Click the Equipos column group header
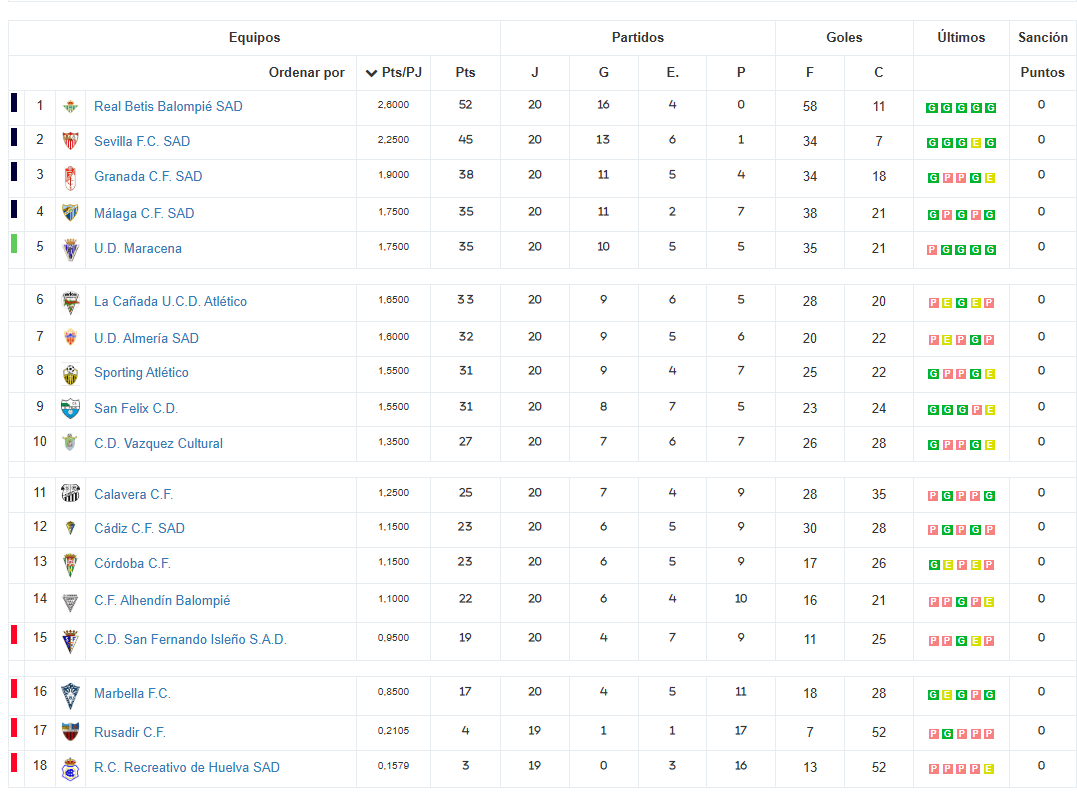The image size is (1077, 794). tap(255, 38)
